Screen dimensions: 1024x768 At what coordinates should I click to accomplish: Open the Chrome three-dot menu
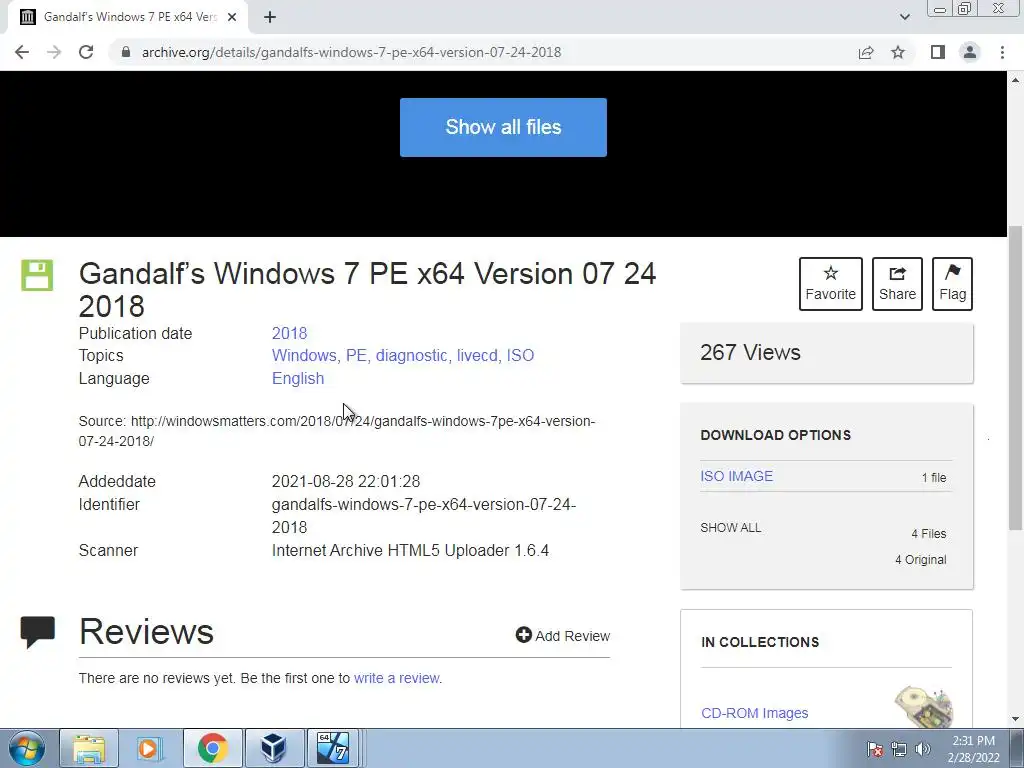pos(1002,52)
